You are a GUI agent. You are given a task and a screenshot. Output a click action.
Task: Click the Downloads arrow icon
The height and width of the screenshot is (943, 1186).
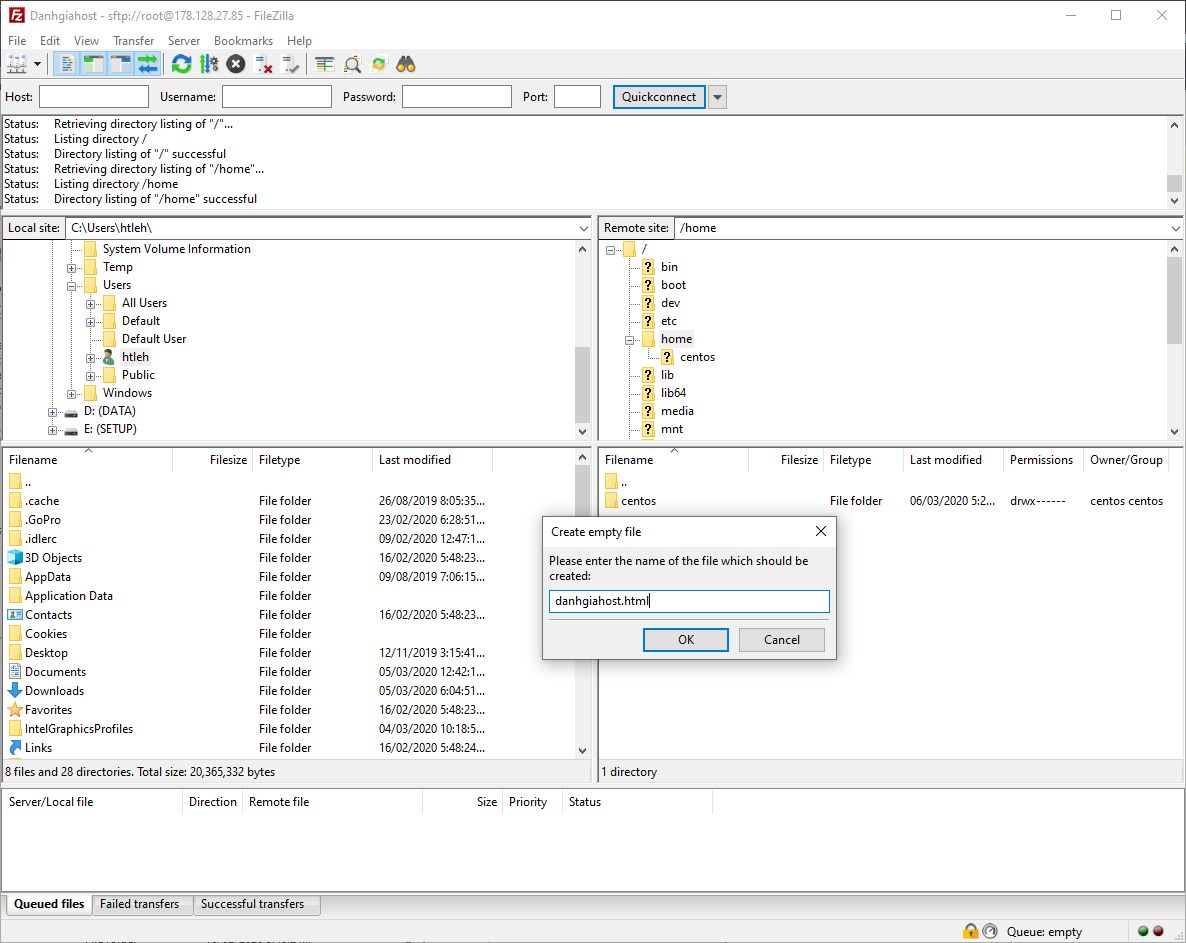tap(15, 690)
